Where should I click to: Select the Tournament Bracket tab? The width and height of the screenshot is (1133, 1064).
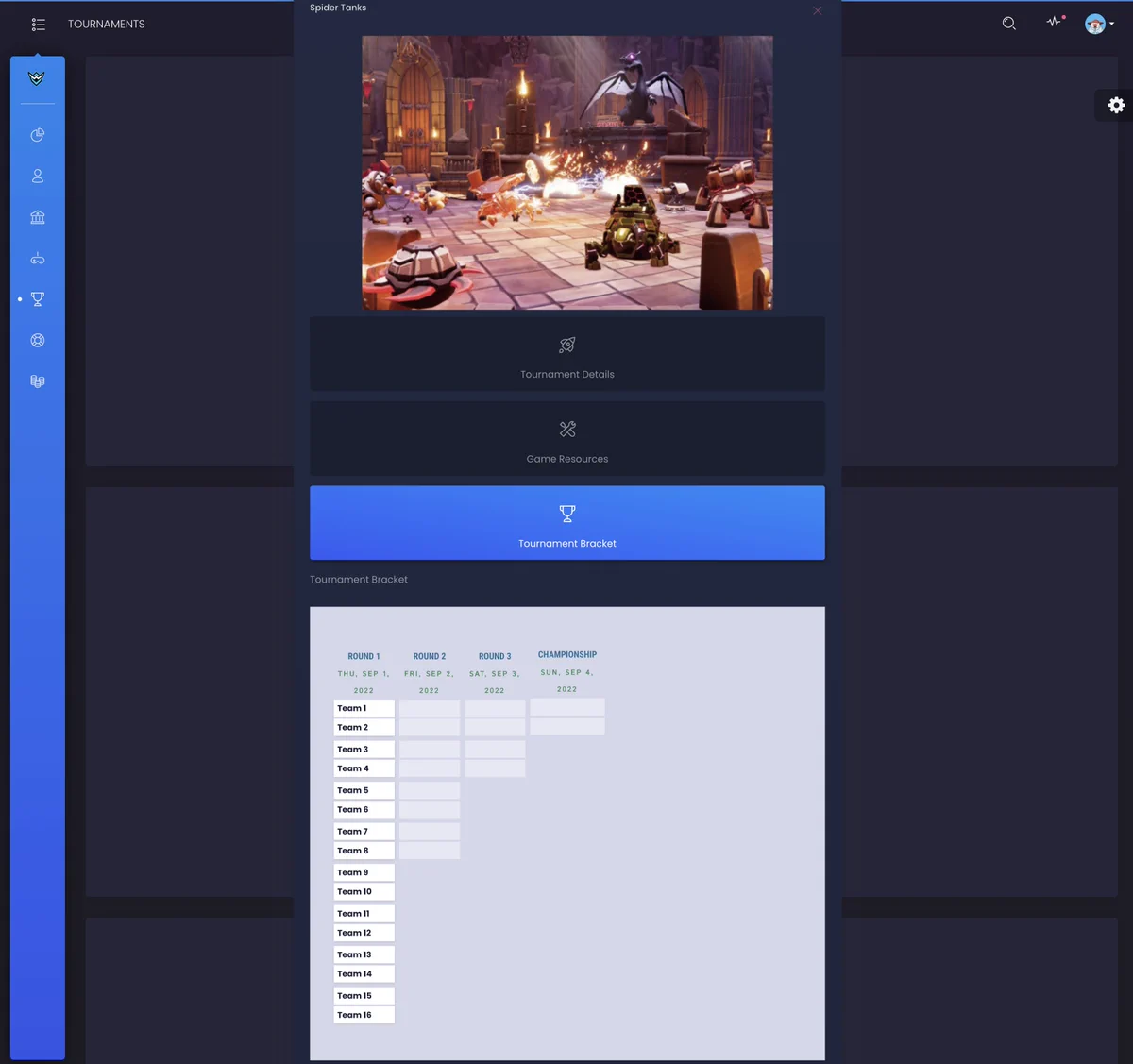[x=567, y=523]
